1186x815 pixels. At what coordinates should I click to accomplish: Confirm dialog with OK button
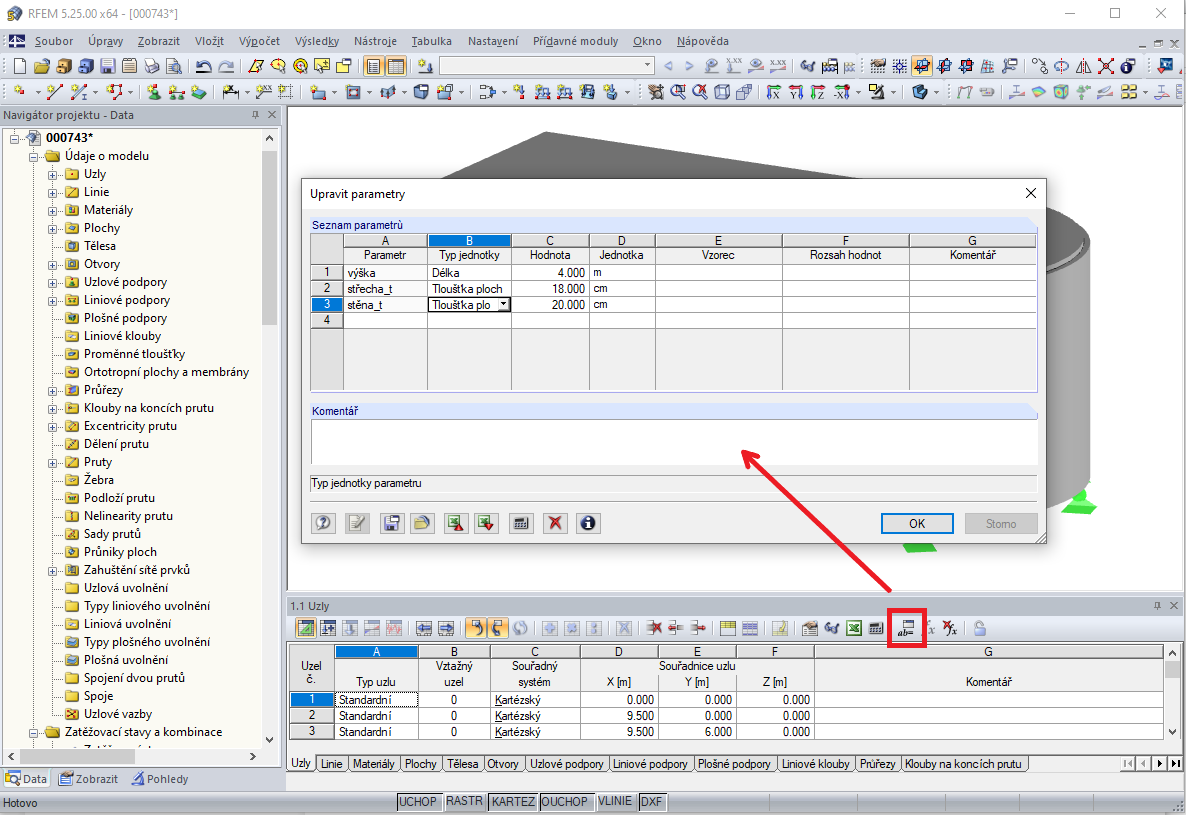(917, 523)
